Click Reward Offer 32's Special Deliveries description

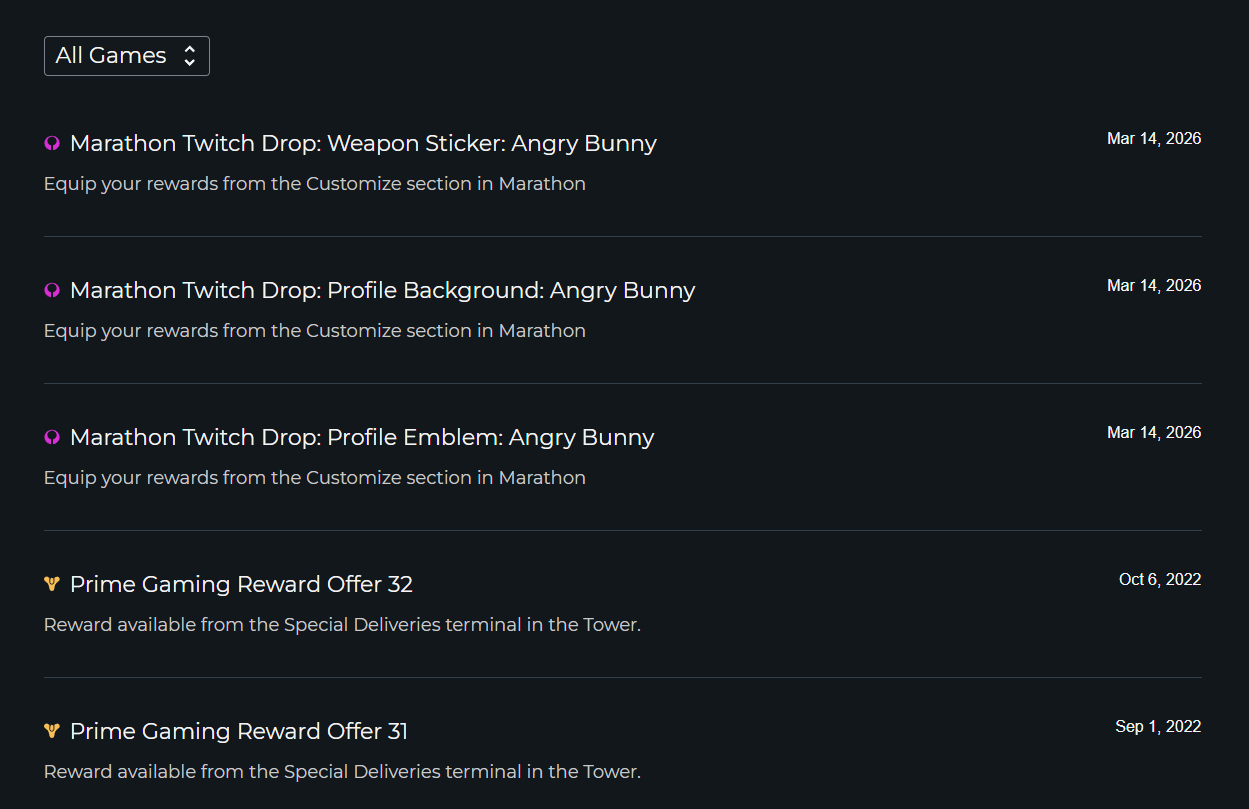pos(342,625)
